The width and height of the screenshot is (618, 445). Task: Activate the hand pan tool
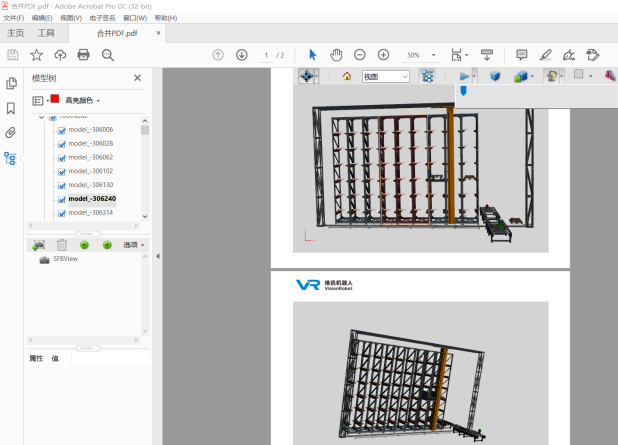click(x=336, y=55)
